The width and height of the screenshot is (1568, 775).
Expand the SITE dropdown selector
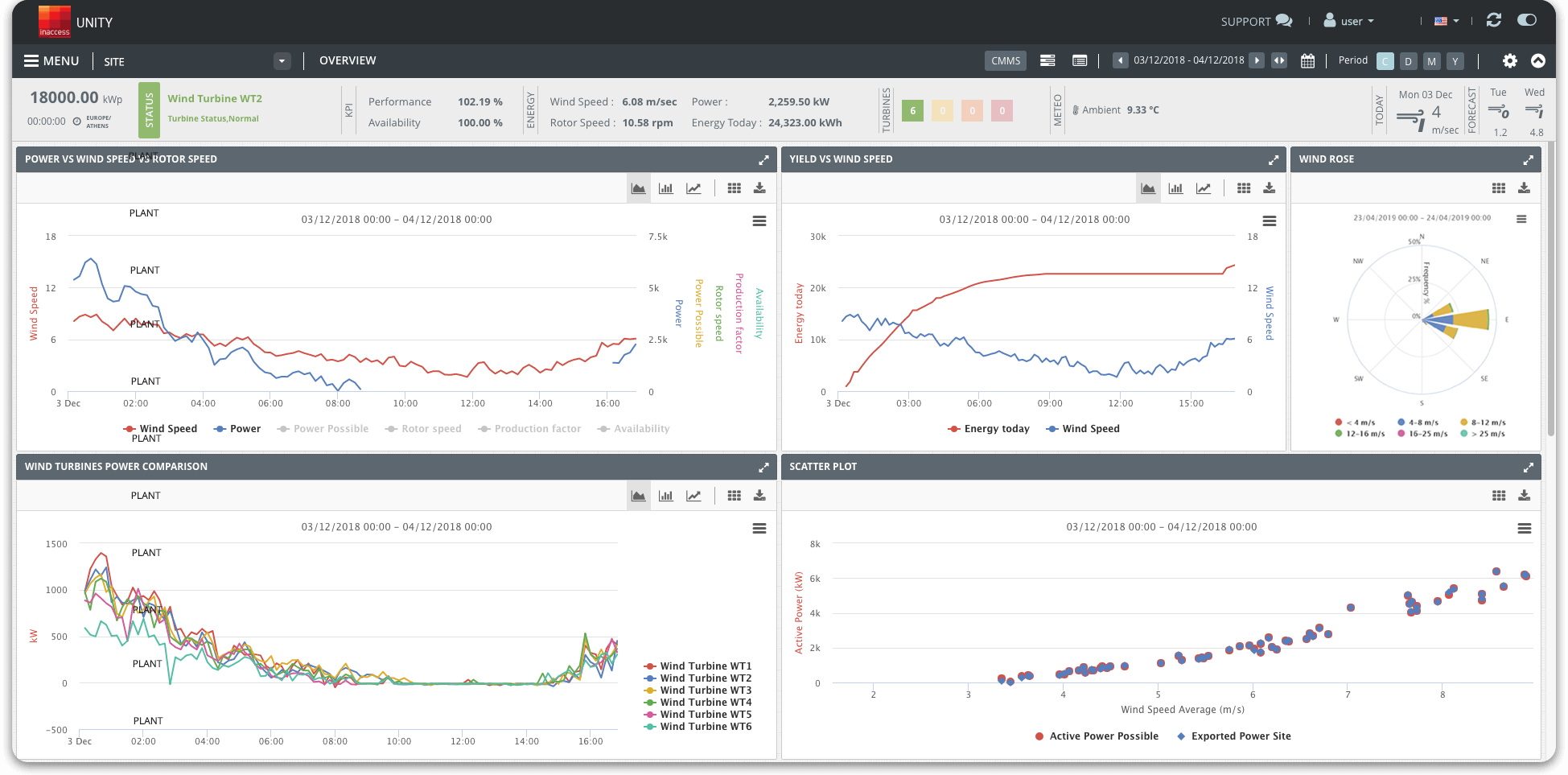[282, 61]
